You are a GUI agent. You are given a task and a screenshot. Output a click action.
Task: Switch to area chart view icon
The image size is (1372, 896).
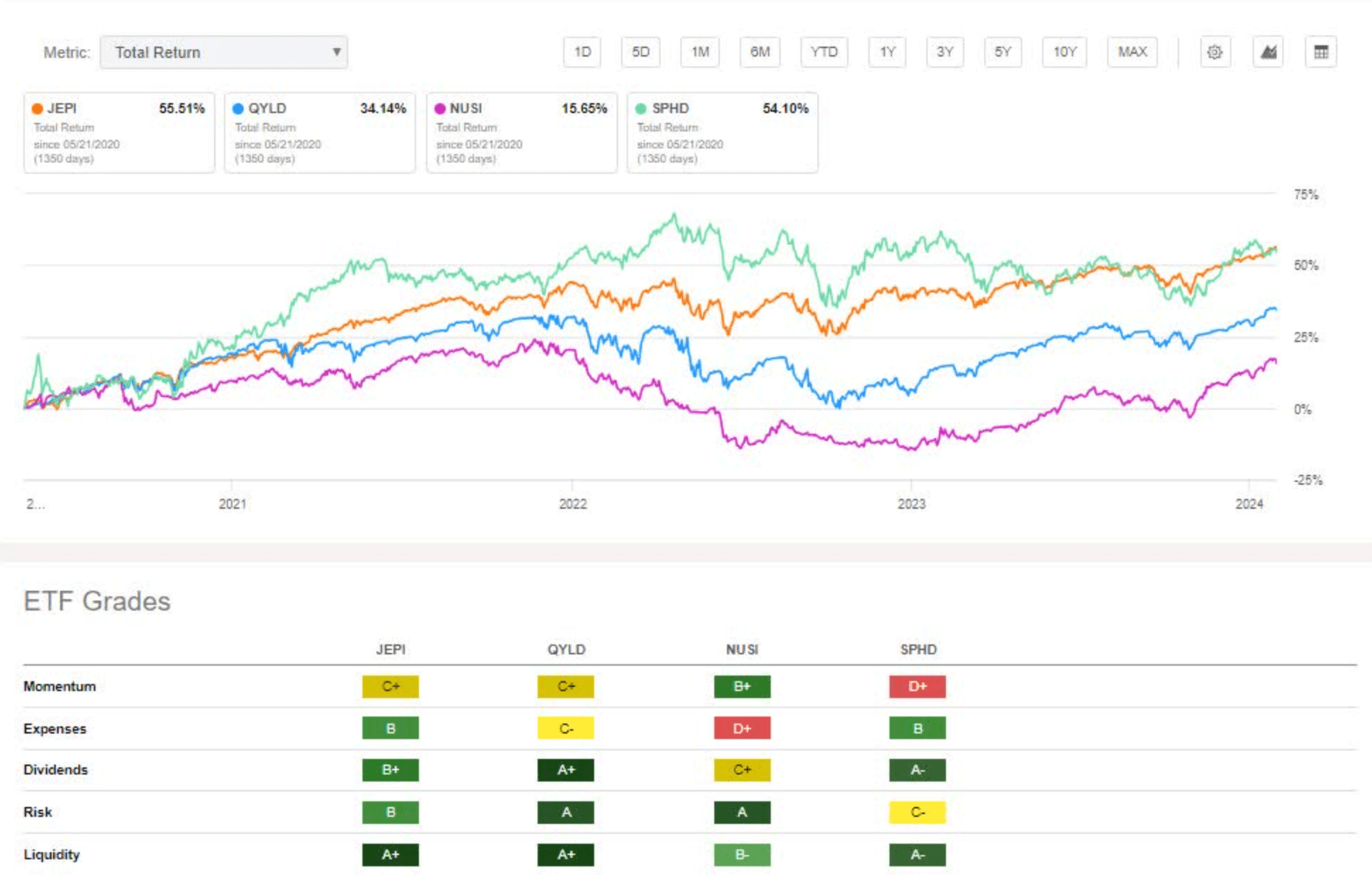(1268, 52)
